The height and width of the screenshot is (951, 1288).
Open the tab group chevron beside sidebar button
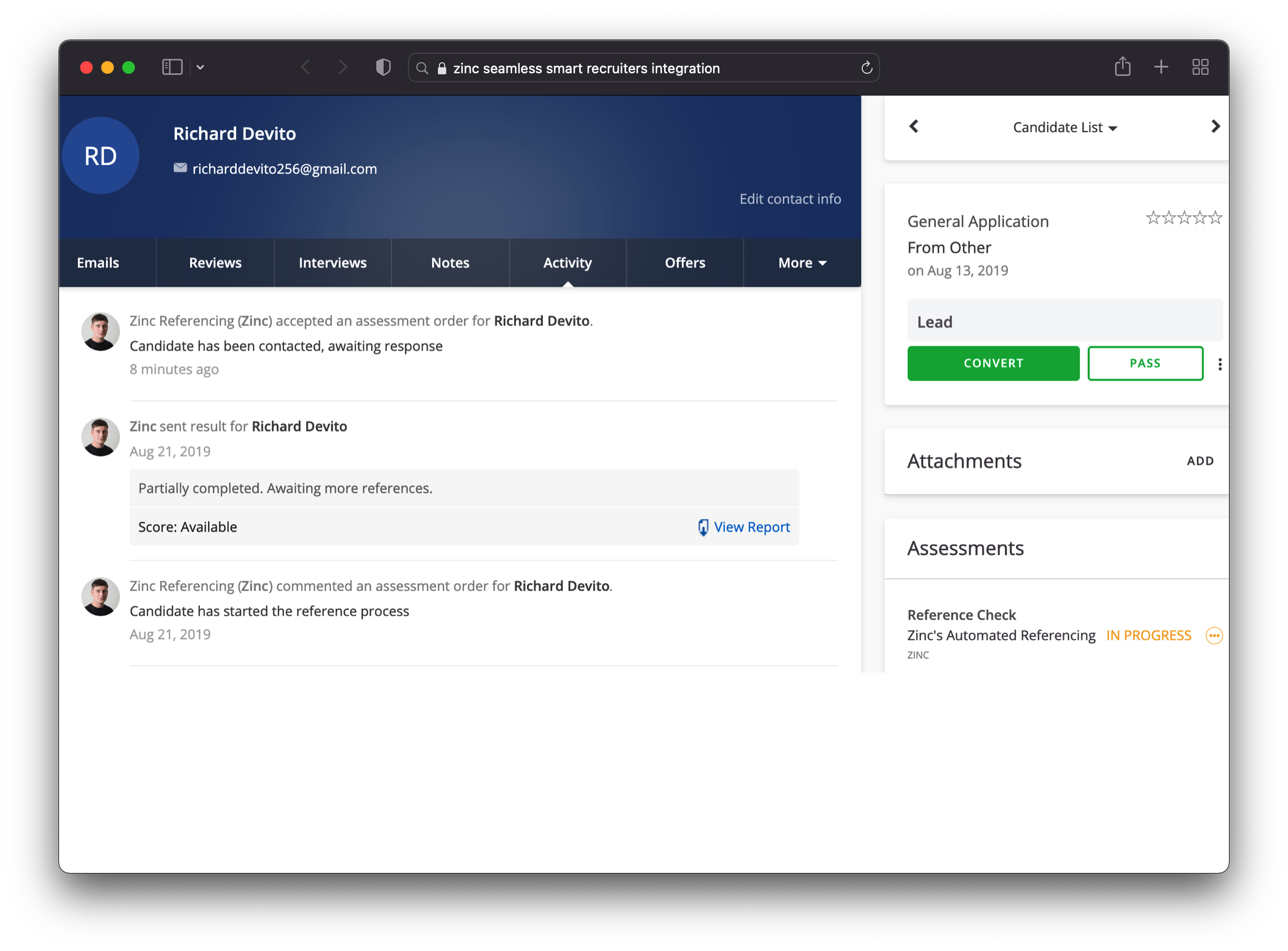[201, 67]
